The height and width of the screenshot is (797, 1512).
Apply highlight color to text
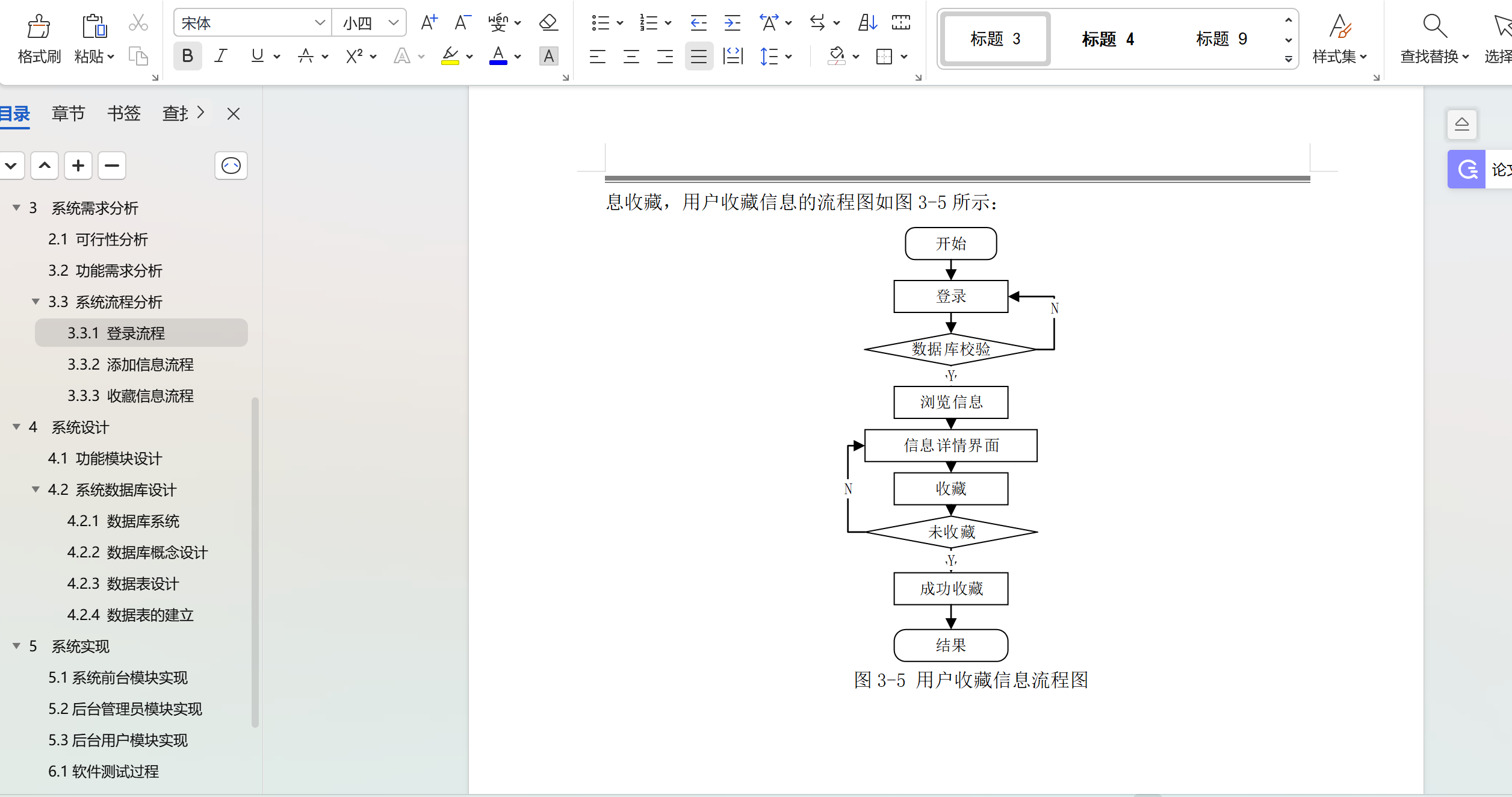coord(451,56)
